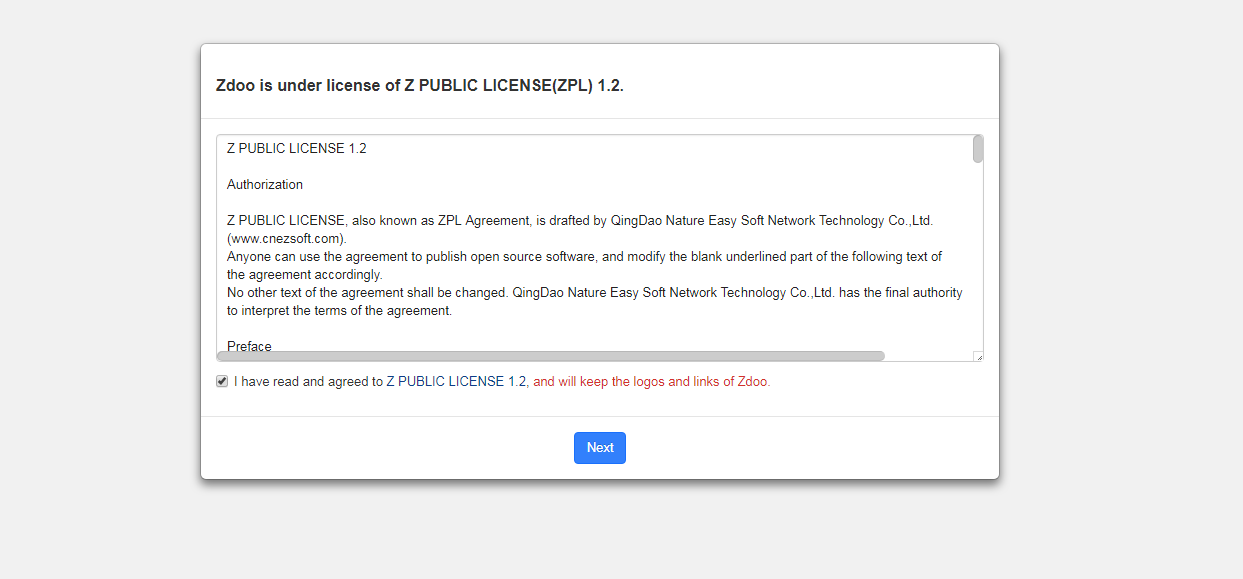Image resolution: width=1243 pixels, height=579 pixels.
Task: Click the textarea resize handle corner
Action: click(978, 356)
